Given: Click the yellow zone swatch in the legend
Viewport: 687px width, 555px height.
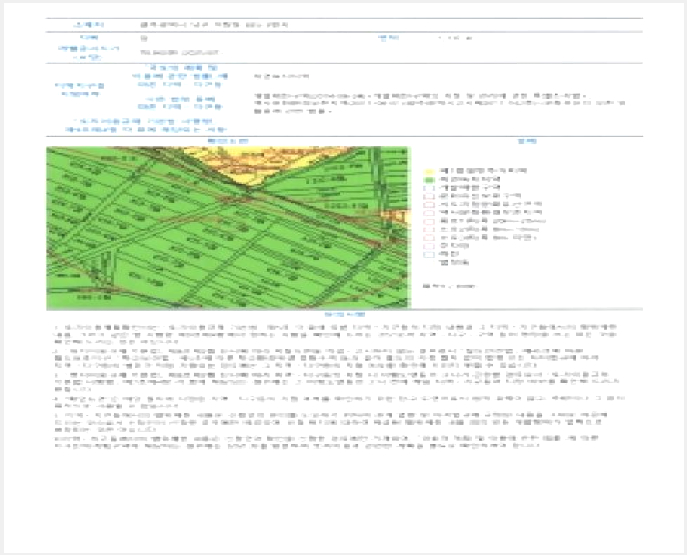Looking at the screenshot, I should pos(429,171).
